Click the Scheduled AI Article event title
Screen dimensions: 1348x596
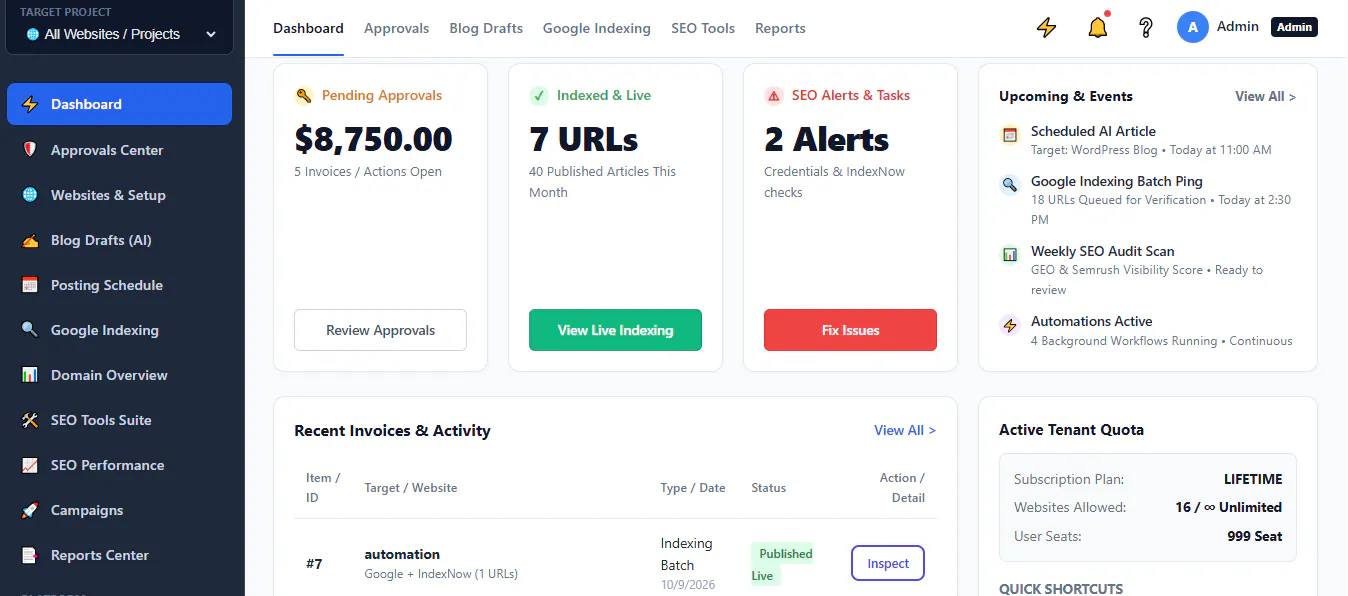(1093, 131)
